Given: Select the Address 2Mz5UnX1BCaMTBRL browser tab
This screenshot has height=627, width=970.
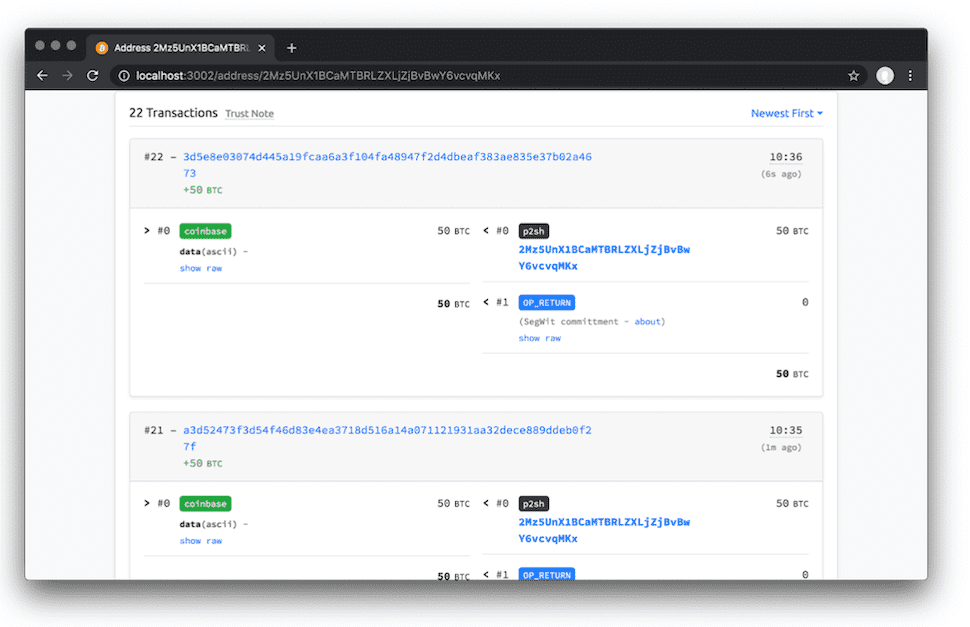Looking at the screenshot, I should click(178, 47).
